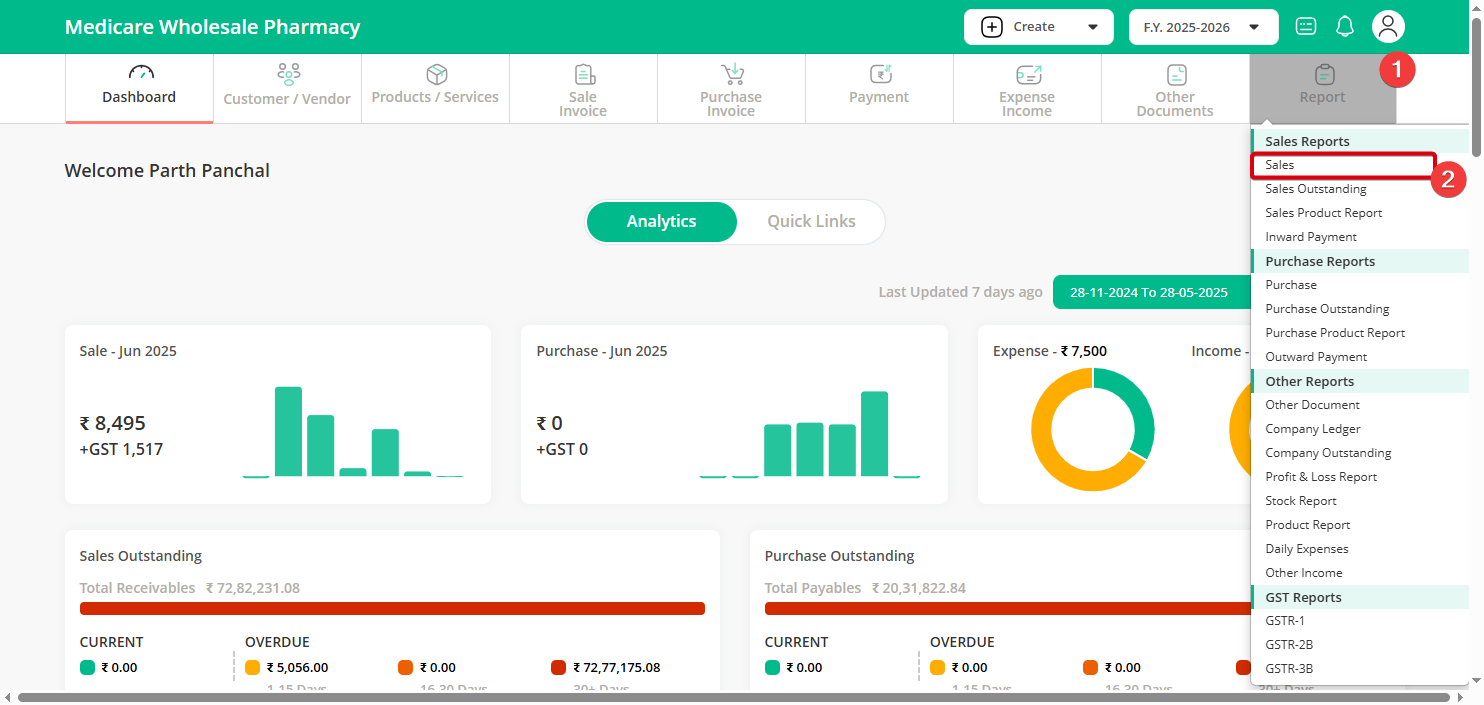The height and width of the screenshot is (705, 1484).
Task: Click the Report tab
Action: point(1323,88)
